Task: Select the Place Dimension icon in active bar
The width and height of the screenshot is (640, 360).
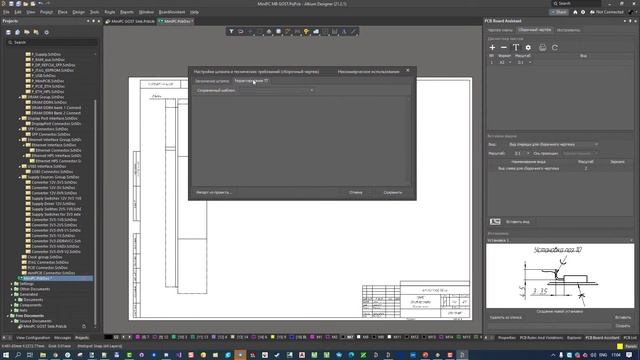Action: tap(335, 31)
